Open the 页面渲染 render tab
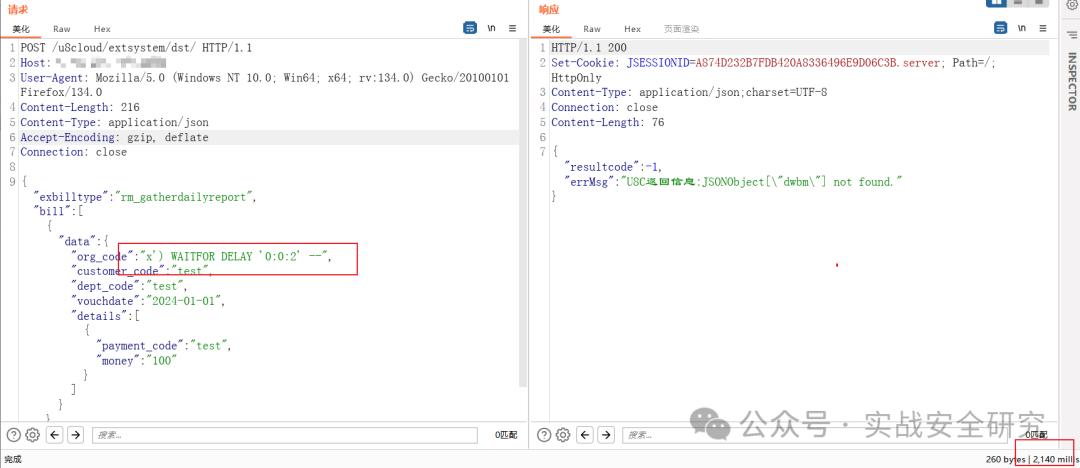Viewport: 1080px width, 468px height. pos(682,29)
